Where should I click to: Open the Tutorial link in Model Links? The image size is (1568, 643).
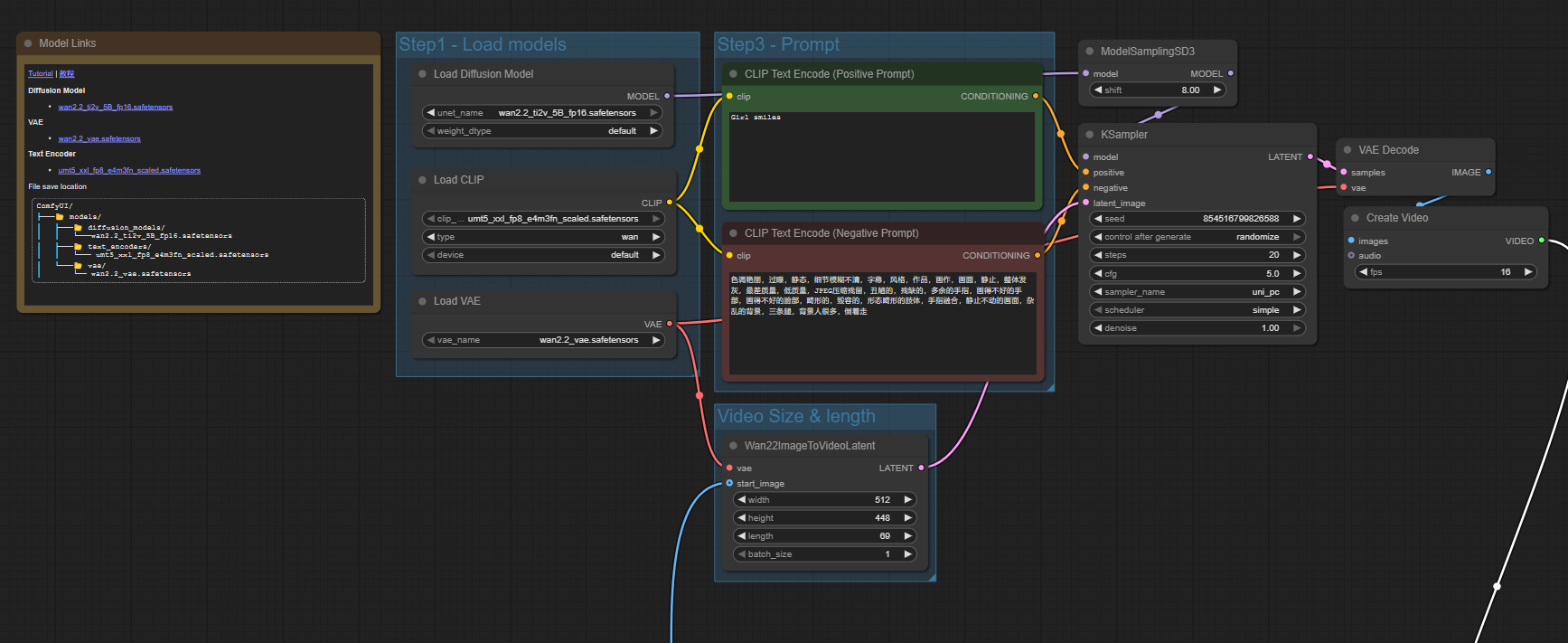tap(40, 74)
